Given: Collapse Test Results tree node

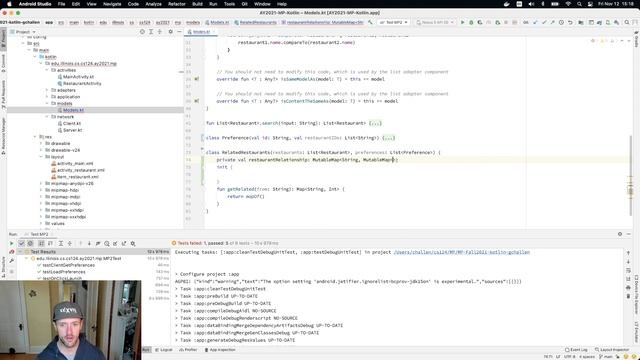Looking at the screenshot, I should point(20,252).
